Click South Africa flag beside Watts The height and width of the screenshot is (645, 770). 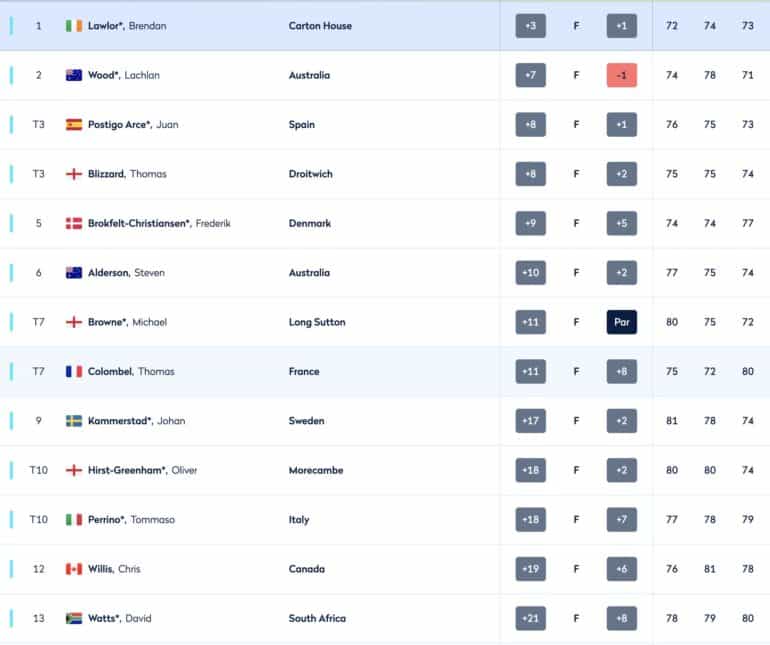74,618
